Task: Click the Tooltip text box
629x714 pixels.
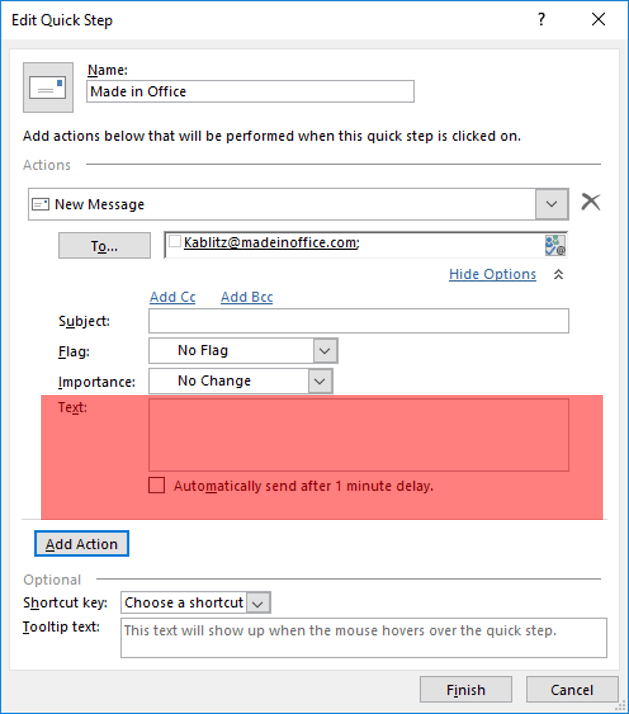Action: tap(363, 638)
